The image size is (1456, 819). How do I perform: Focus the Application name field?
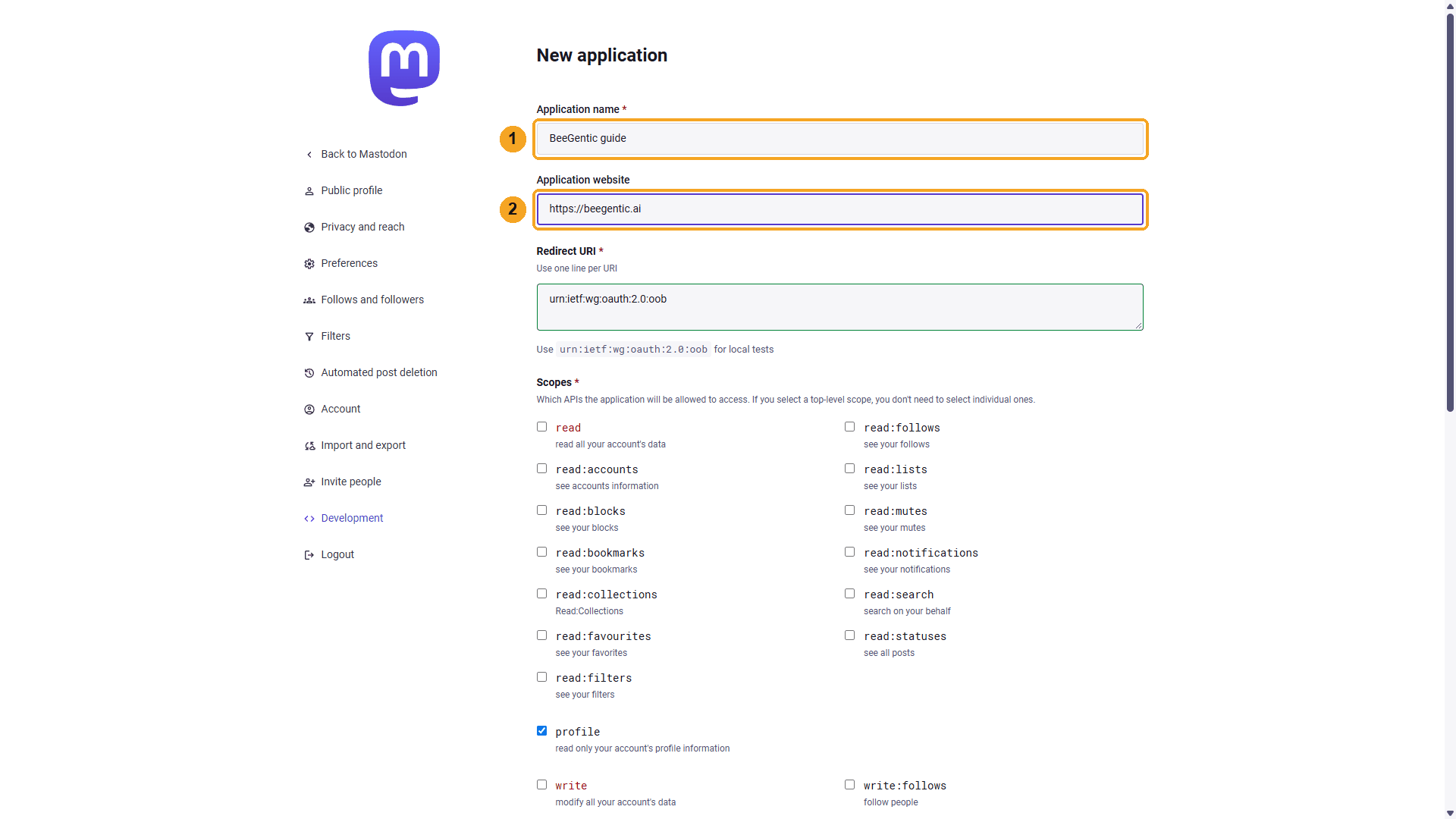(840, 139)
